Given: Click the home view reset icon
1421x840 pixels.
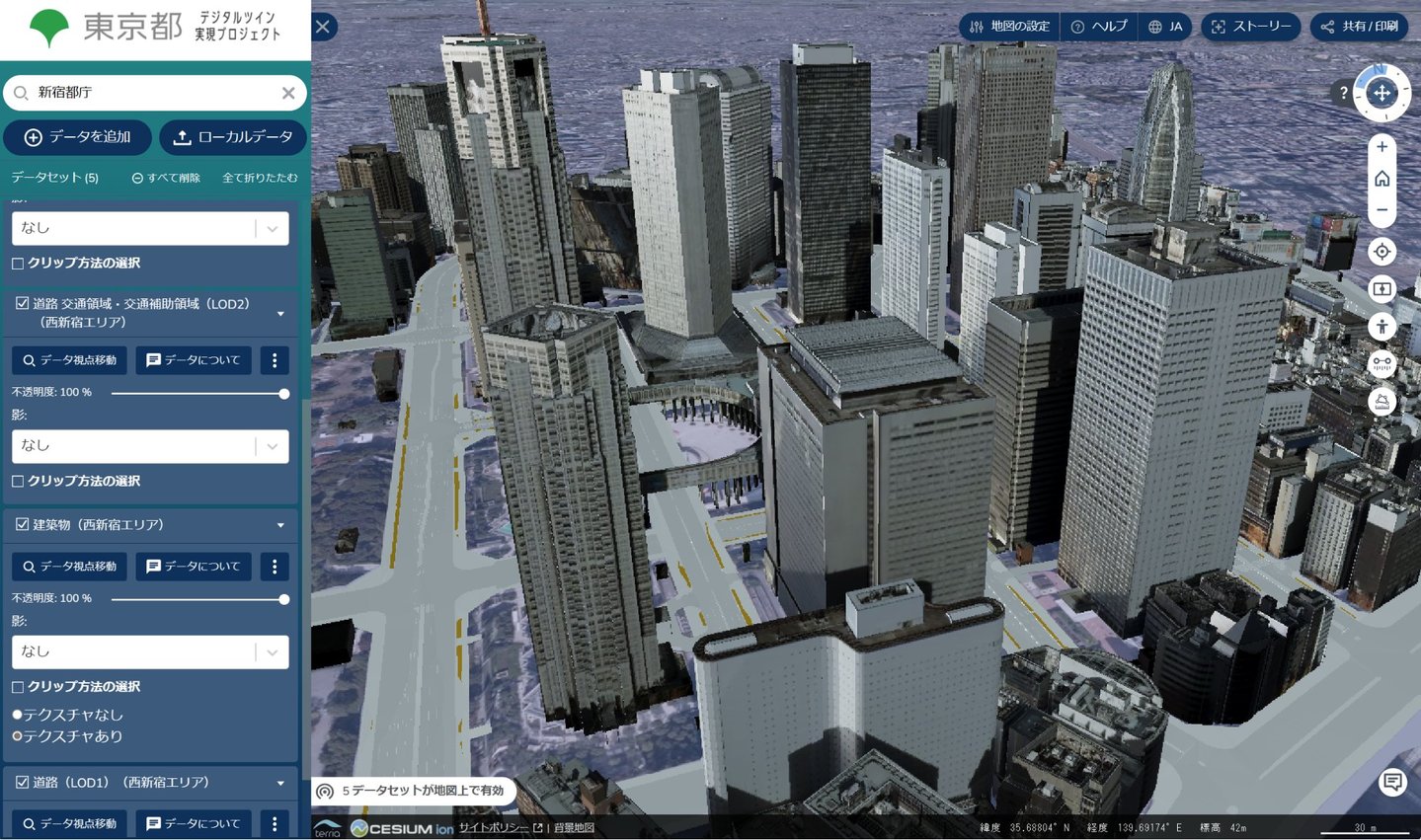Looking at the screenshot, I should click(x=1382, y=179).
